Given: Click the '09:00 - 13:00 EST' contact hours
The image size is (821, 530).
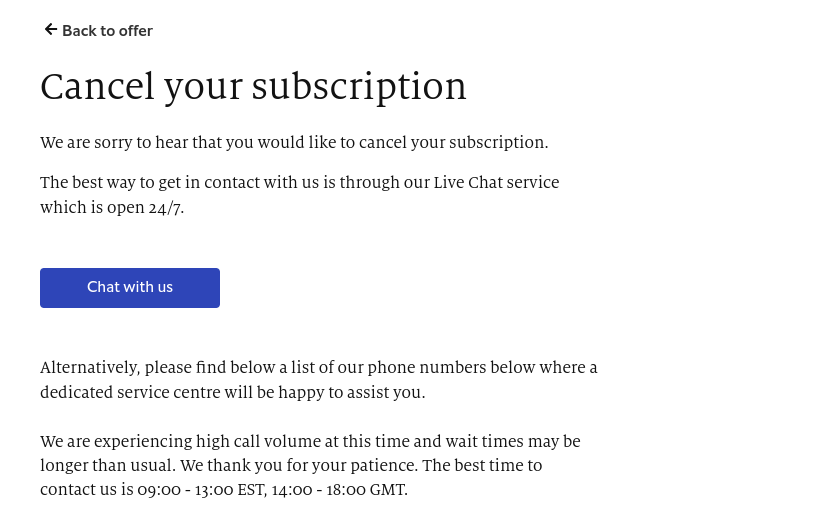Looking at the screenshot, I should 201,490.
